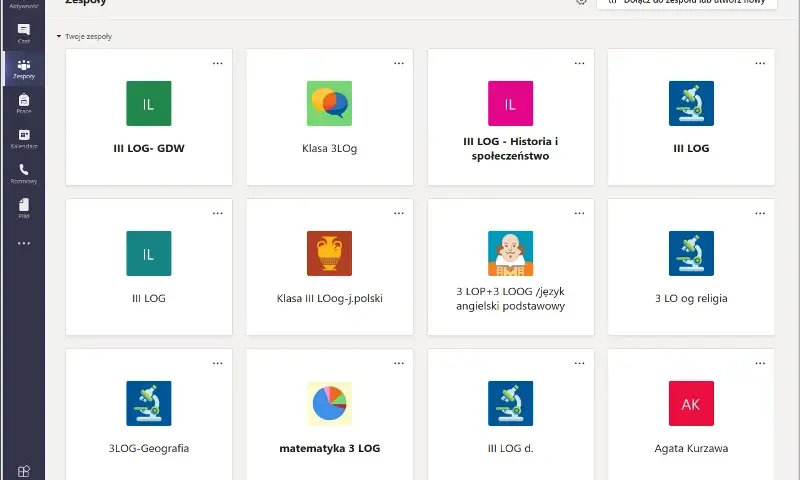Open team name Klasa 3LOg
This screenshot has height=480, width=800.
tap(329, 148)
